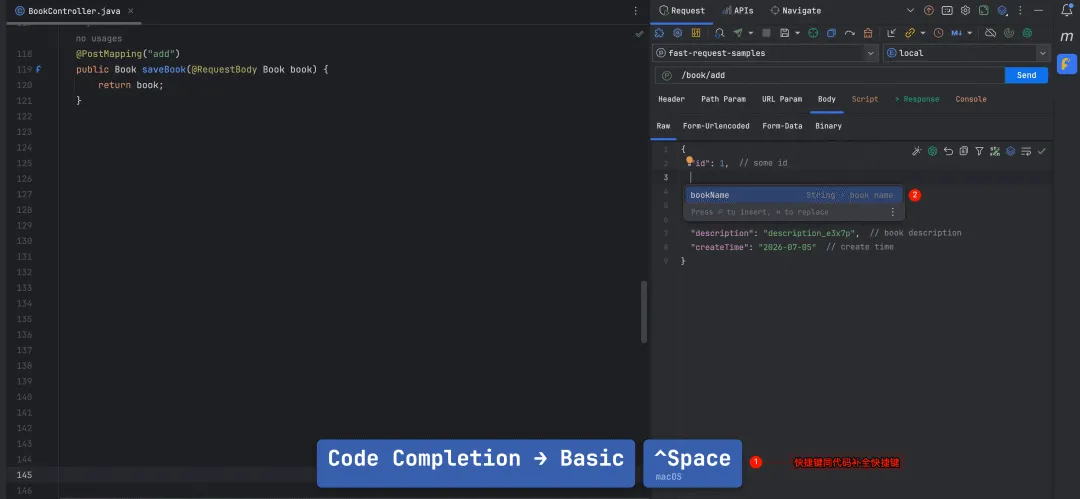This screenshot has width=1080, height=499.
Task: Open the IDE notifications bell
Action: point(1067,10)
